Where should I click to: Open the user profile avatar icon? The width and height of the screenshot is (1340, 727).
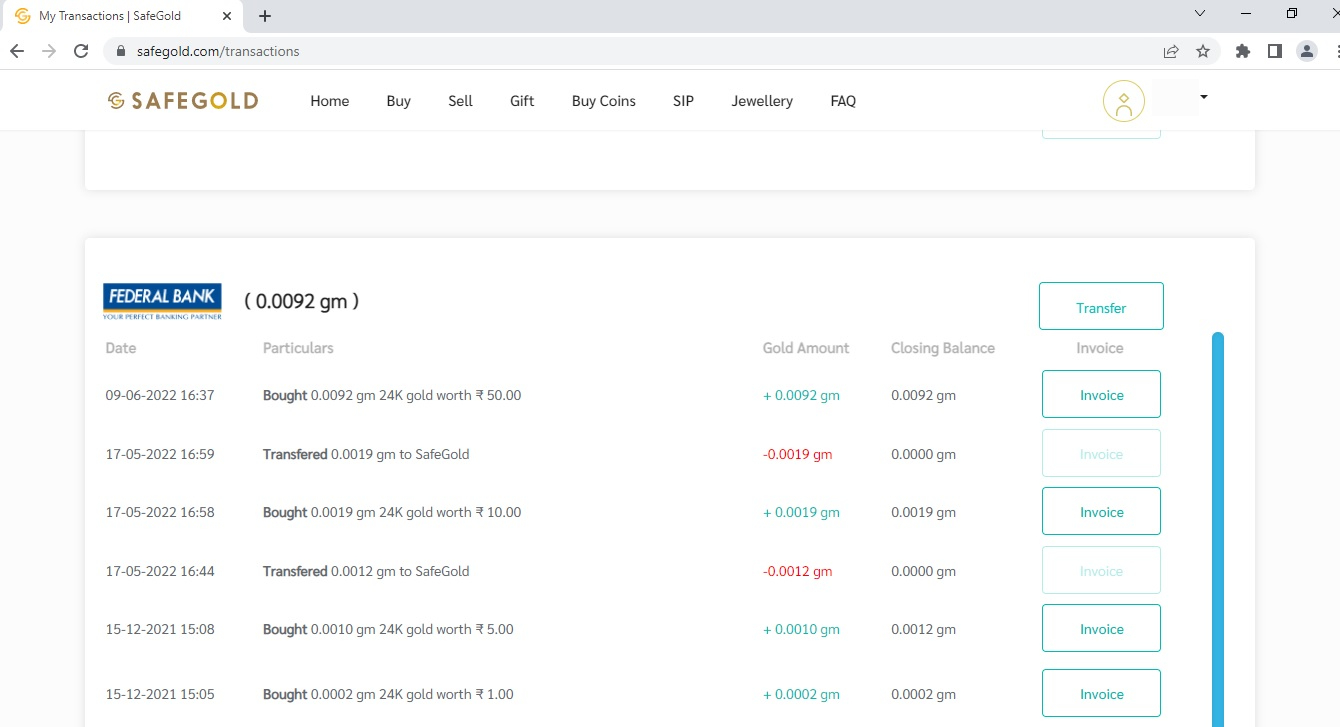click(x=1123, y=101)
